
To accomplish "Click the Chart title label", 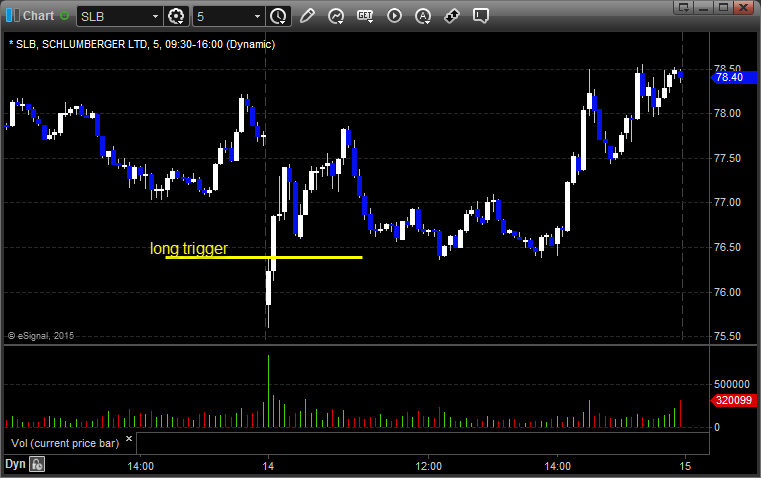I will click(38, 16).
